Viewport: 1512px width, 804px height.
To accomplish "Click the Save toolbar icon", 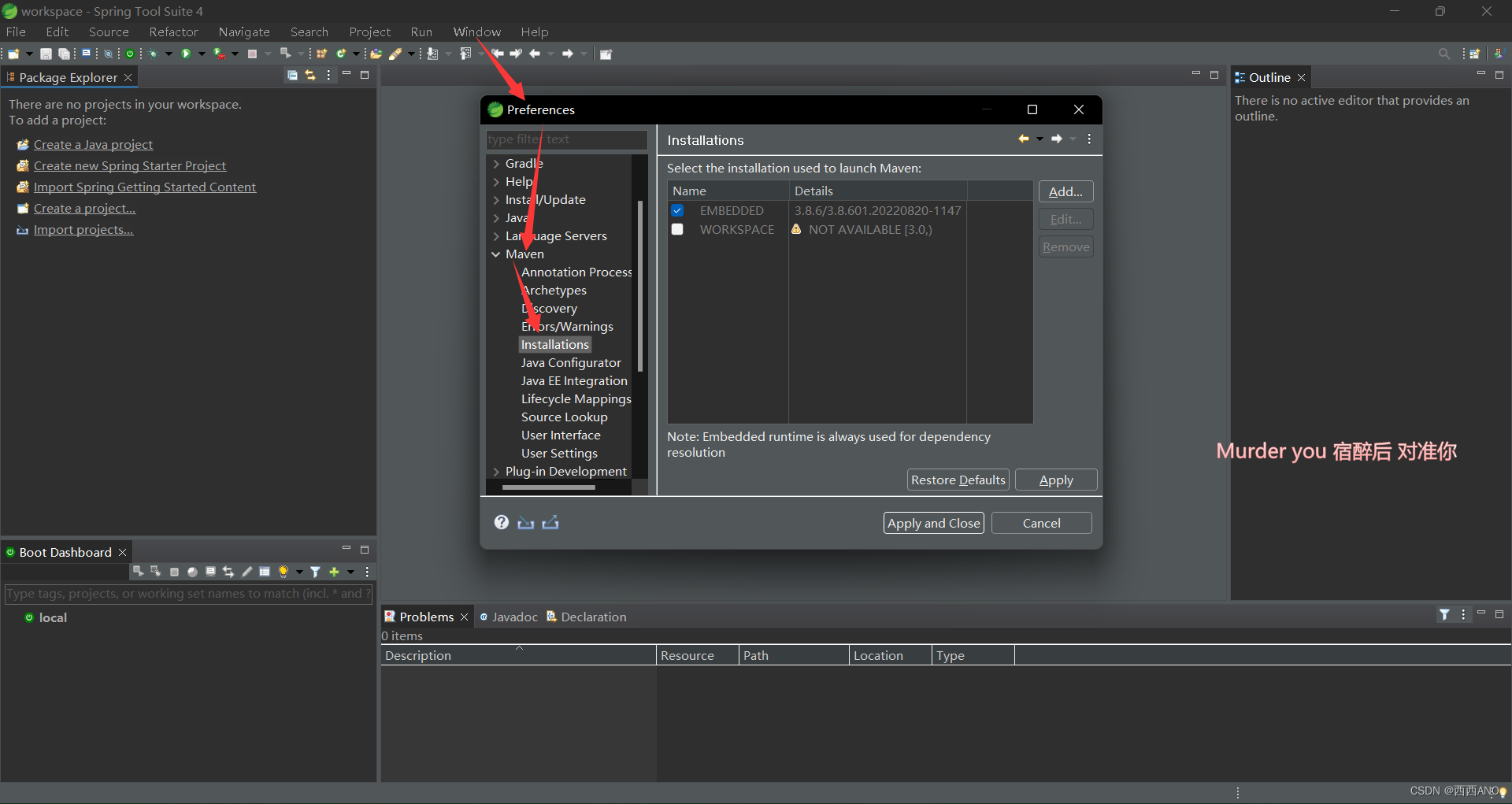I will point(46,54).
